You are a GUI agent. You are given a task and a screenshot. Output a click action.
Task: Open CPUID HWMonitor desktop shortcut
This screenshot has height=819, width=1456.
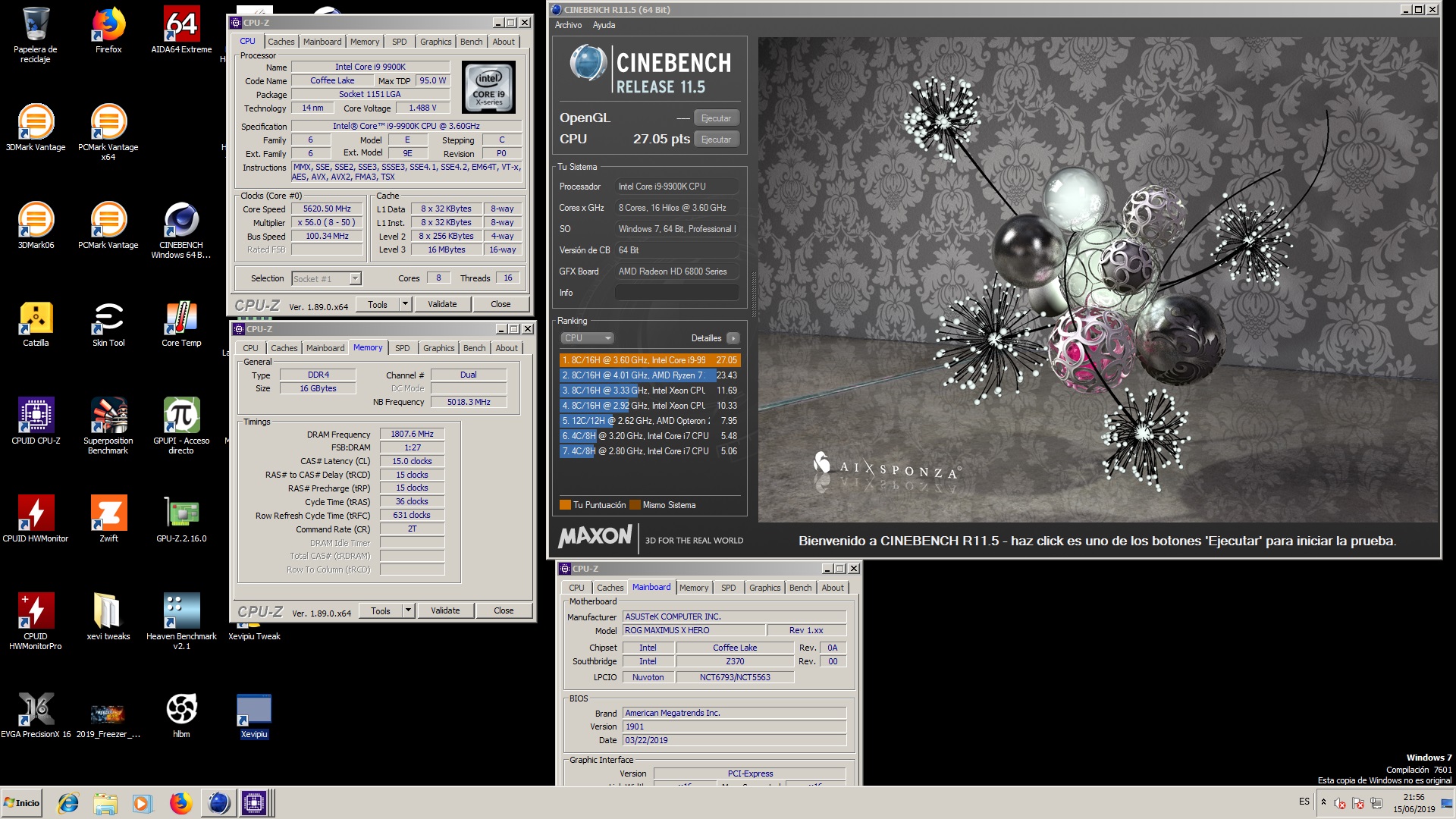coord(36,519)
